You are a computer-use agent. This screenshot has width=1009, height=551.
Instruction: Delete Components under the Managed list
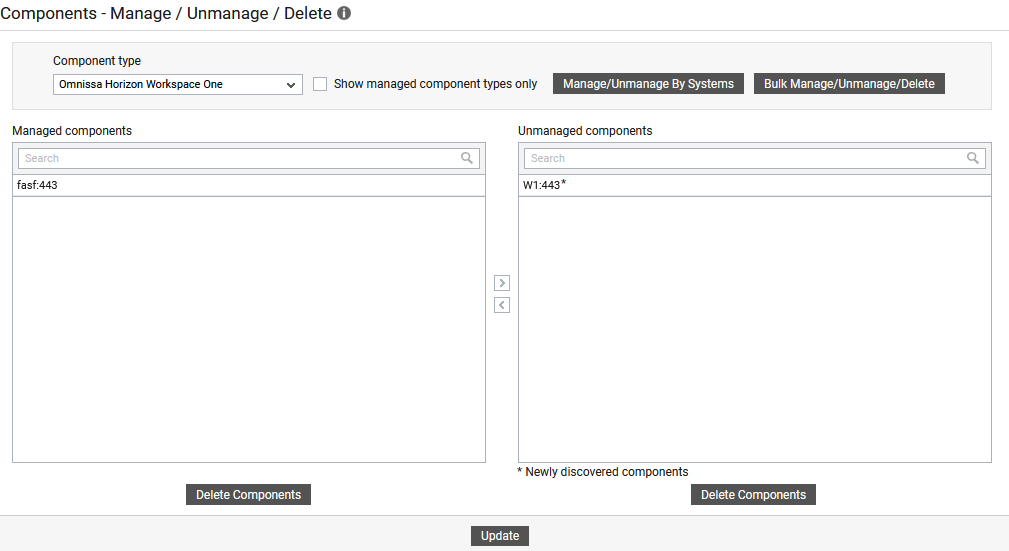(248, 494)
